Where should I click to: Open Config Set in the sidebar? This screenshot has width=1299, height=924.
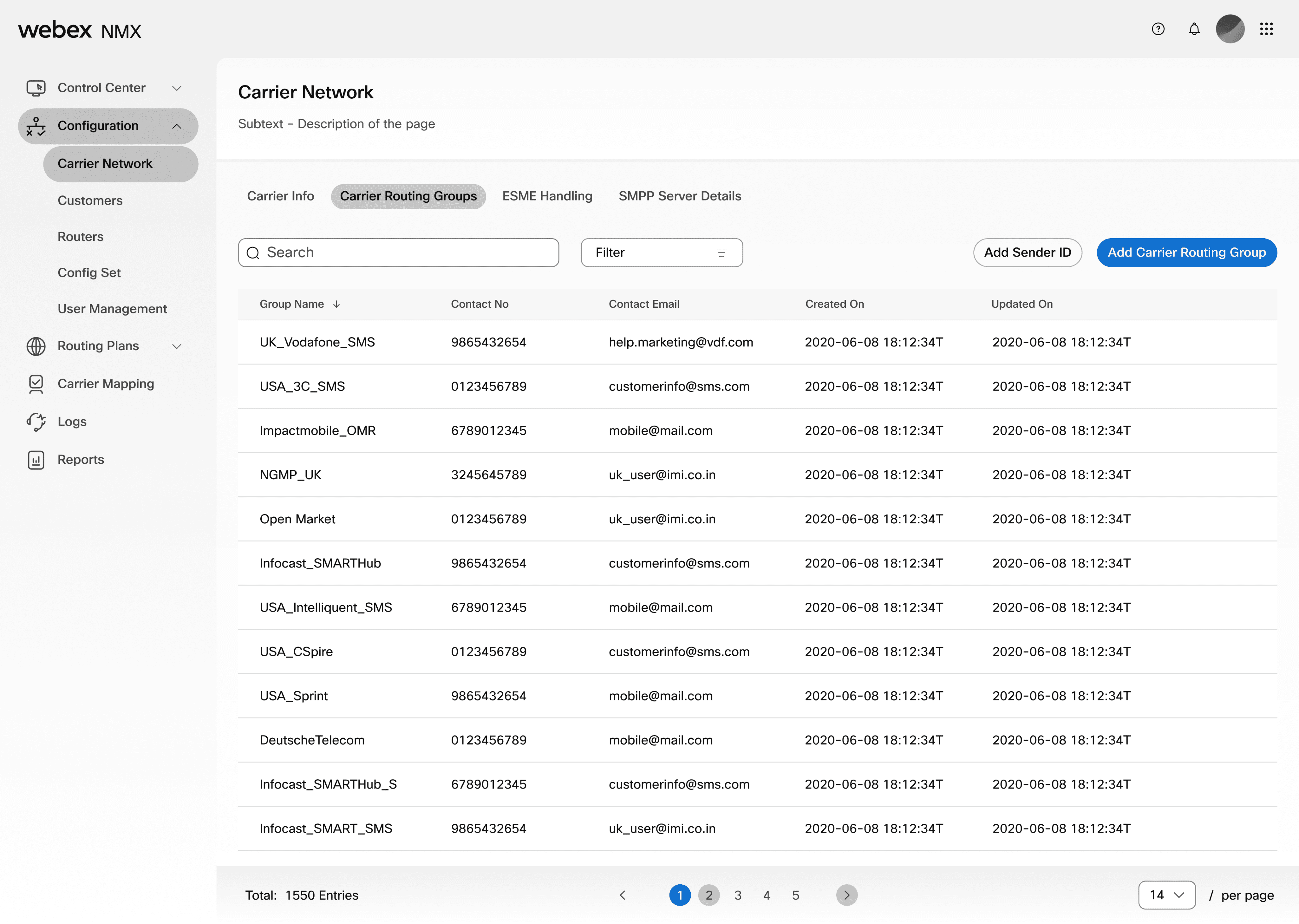(89, 273)
